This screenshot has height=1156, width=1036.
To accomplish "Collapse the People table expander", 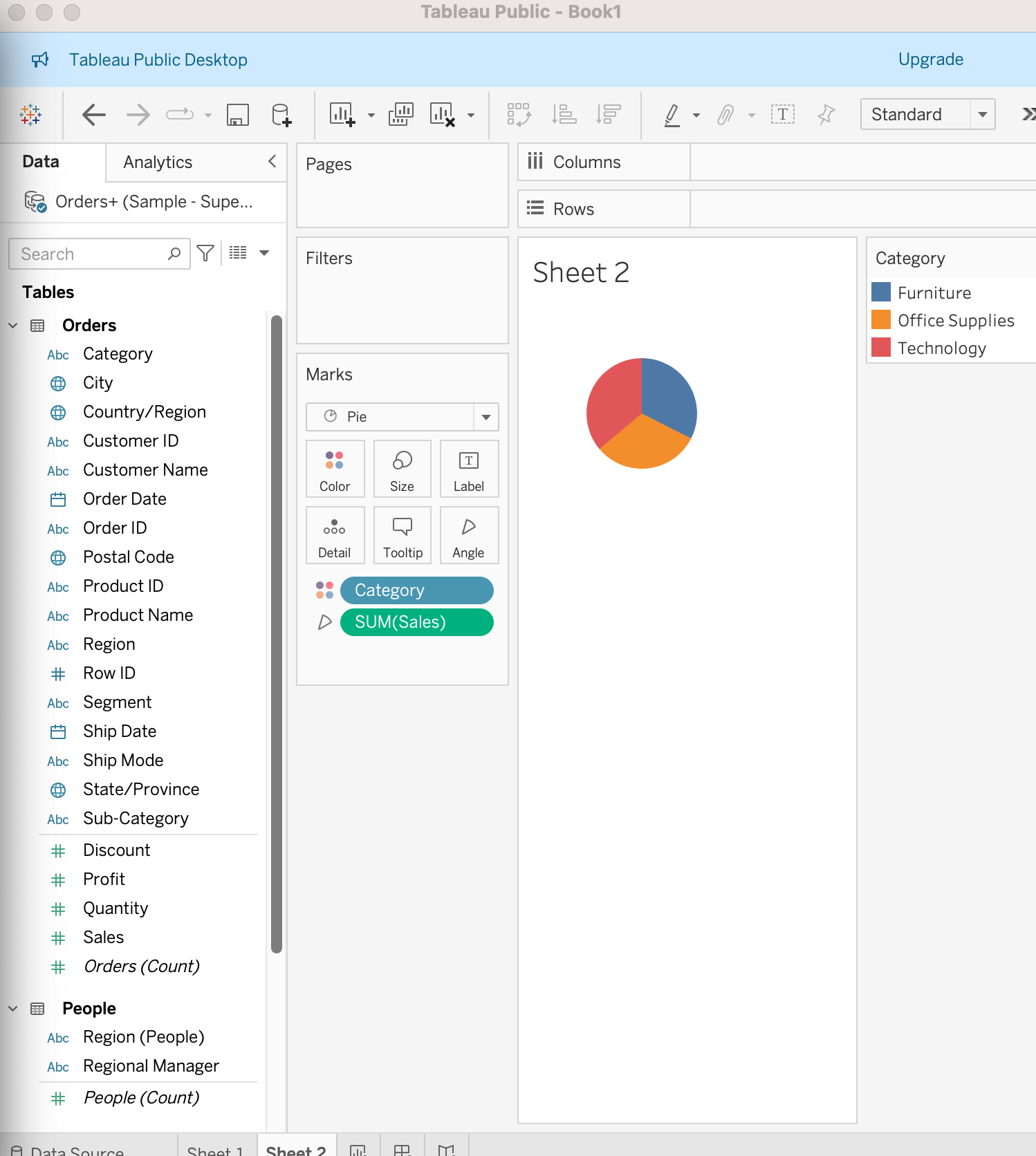I will click(12, 1008).
